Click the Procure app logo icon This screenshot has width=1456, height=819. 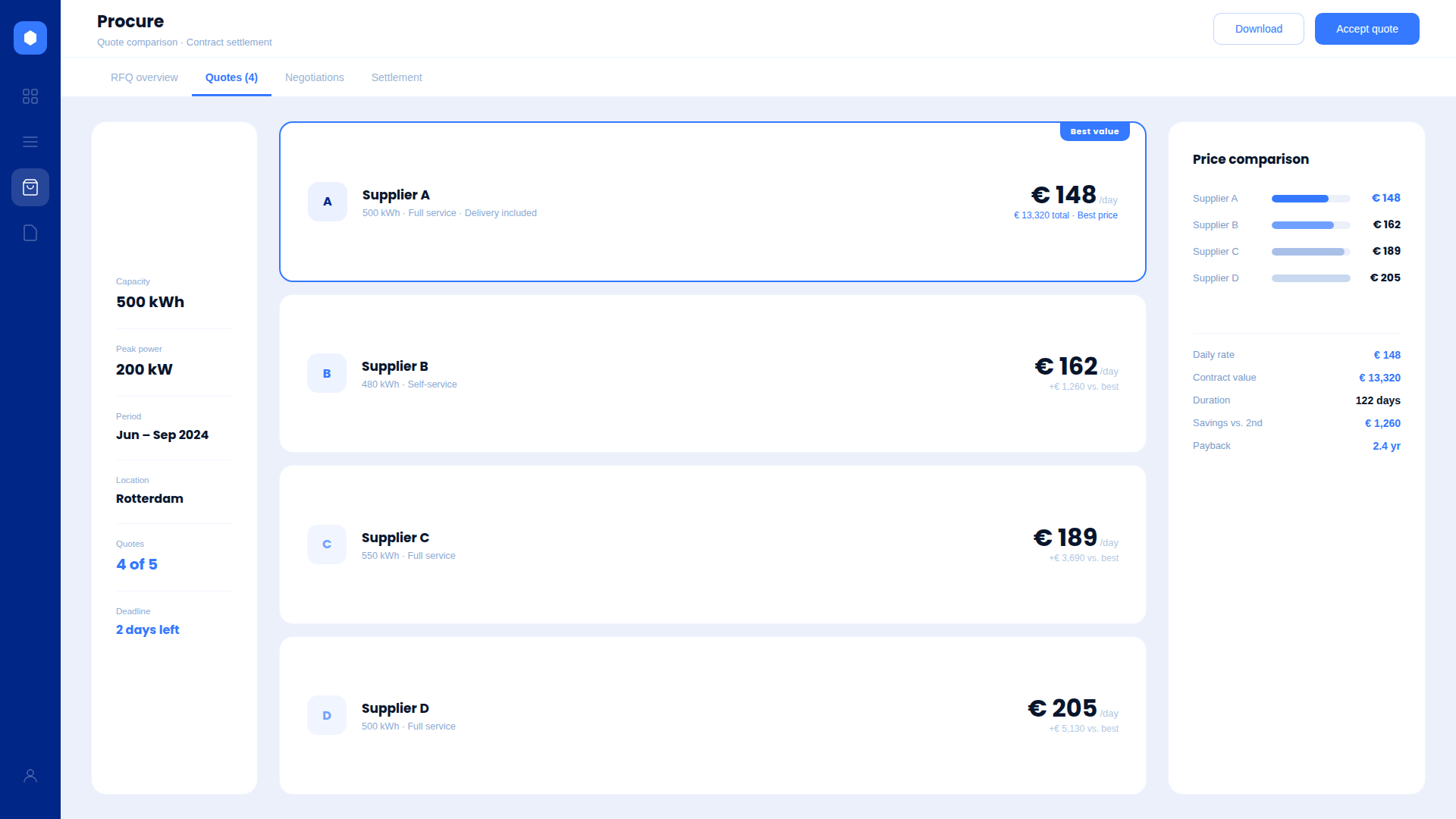click(x=30, y=38)
